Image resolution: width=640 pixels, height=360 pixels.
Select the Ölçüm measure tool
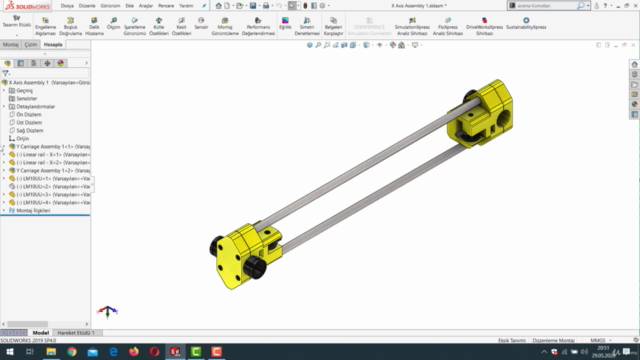113,24
